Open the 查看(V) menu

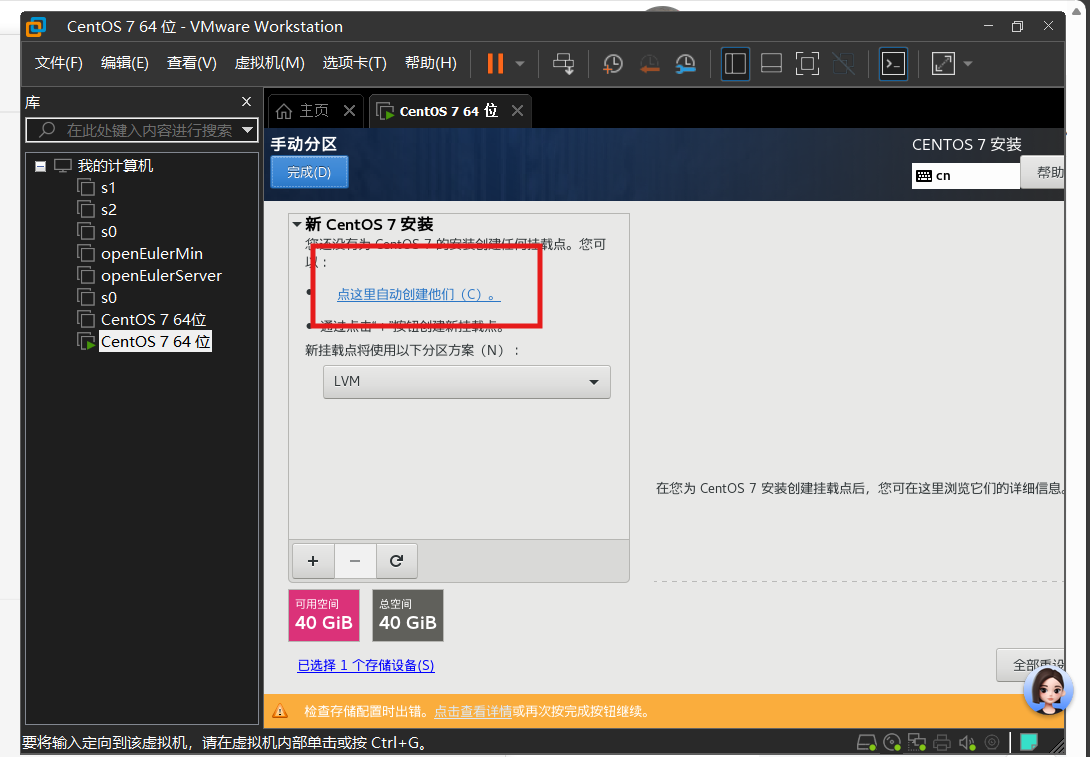192,63
